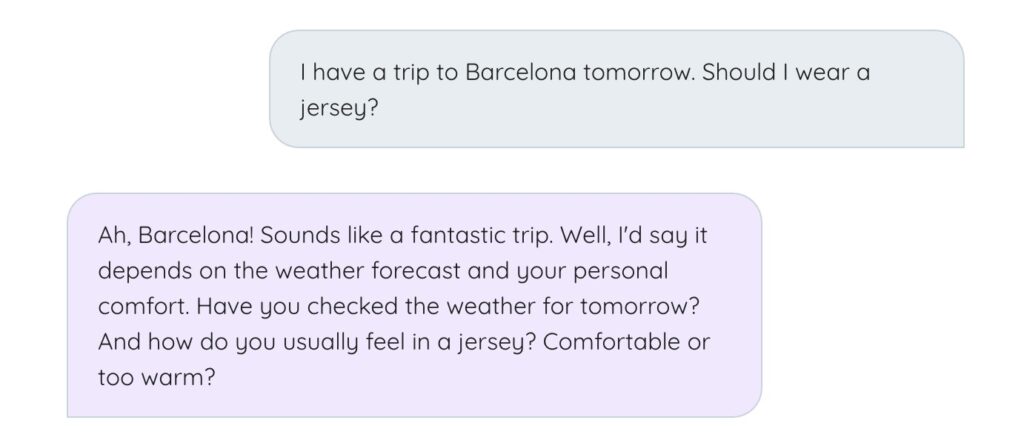Viewport: 1024px width, 440px height.
Task: Click "Ah, Barcelona!" at the start of the reply
Action: 175,236
